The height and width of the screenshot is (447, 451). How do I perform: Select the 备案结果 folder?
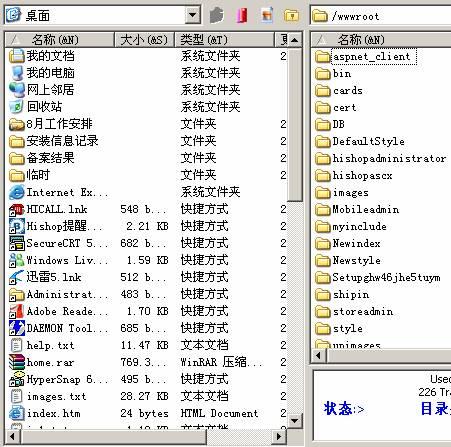(42, 158)
